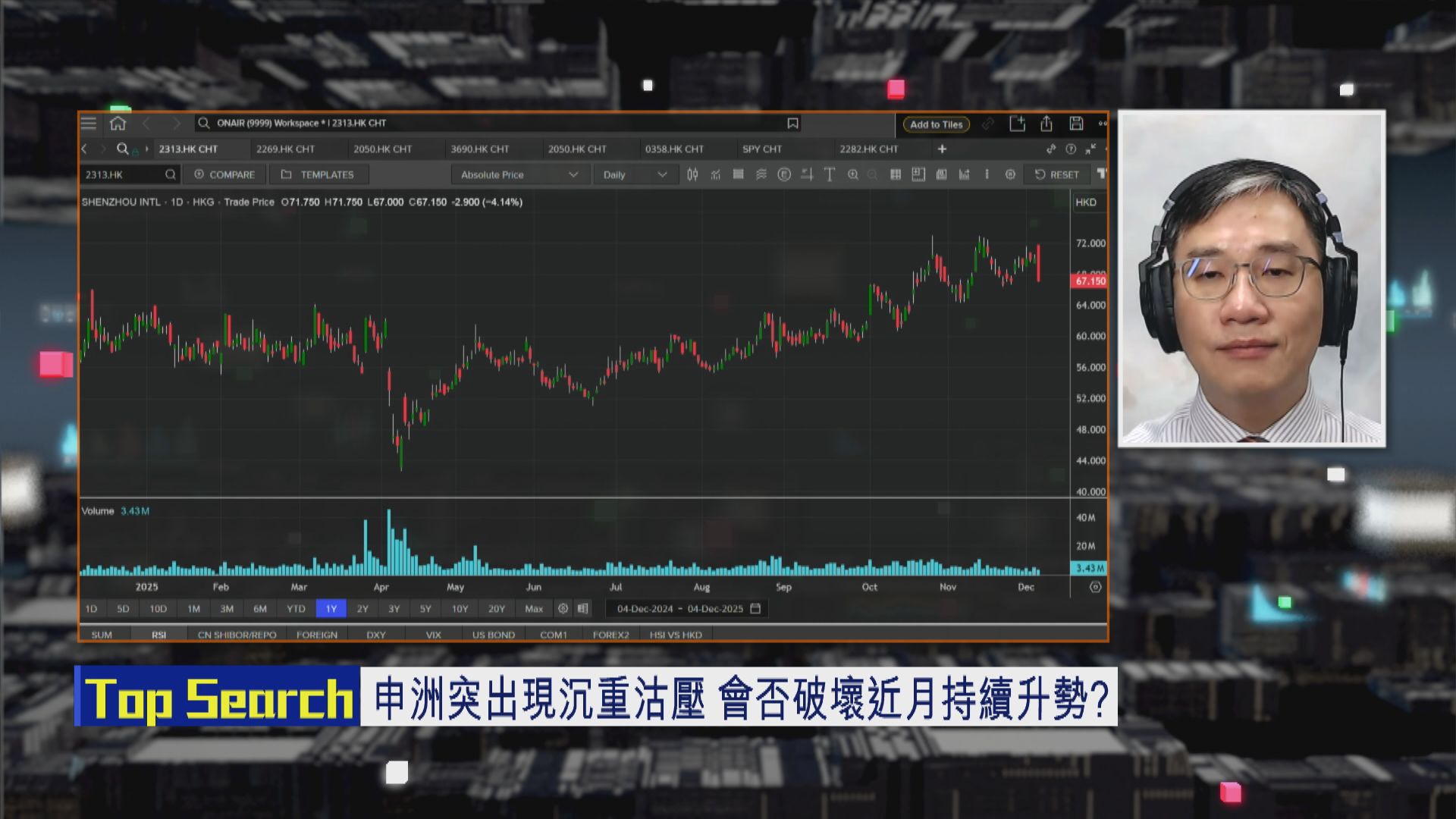Switch to the SPY CHT tab
Image resolution: width=1456 pixels, height=819 pixels.
pyautogui.click(x=761, y=149)
